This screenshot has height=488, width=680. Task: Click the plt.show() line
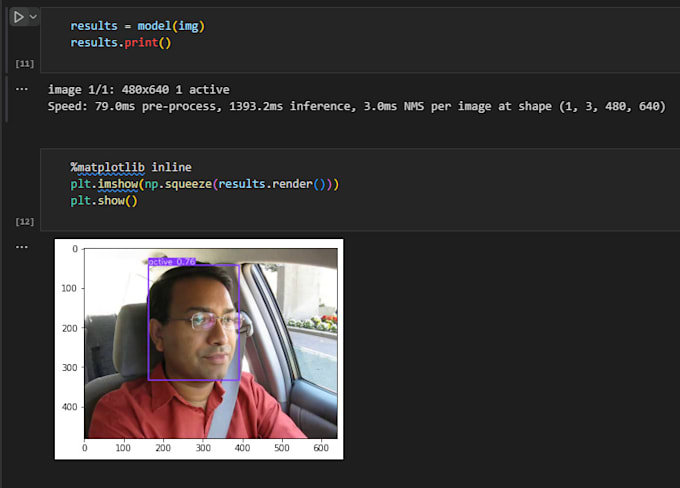click(104, 201)
